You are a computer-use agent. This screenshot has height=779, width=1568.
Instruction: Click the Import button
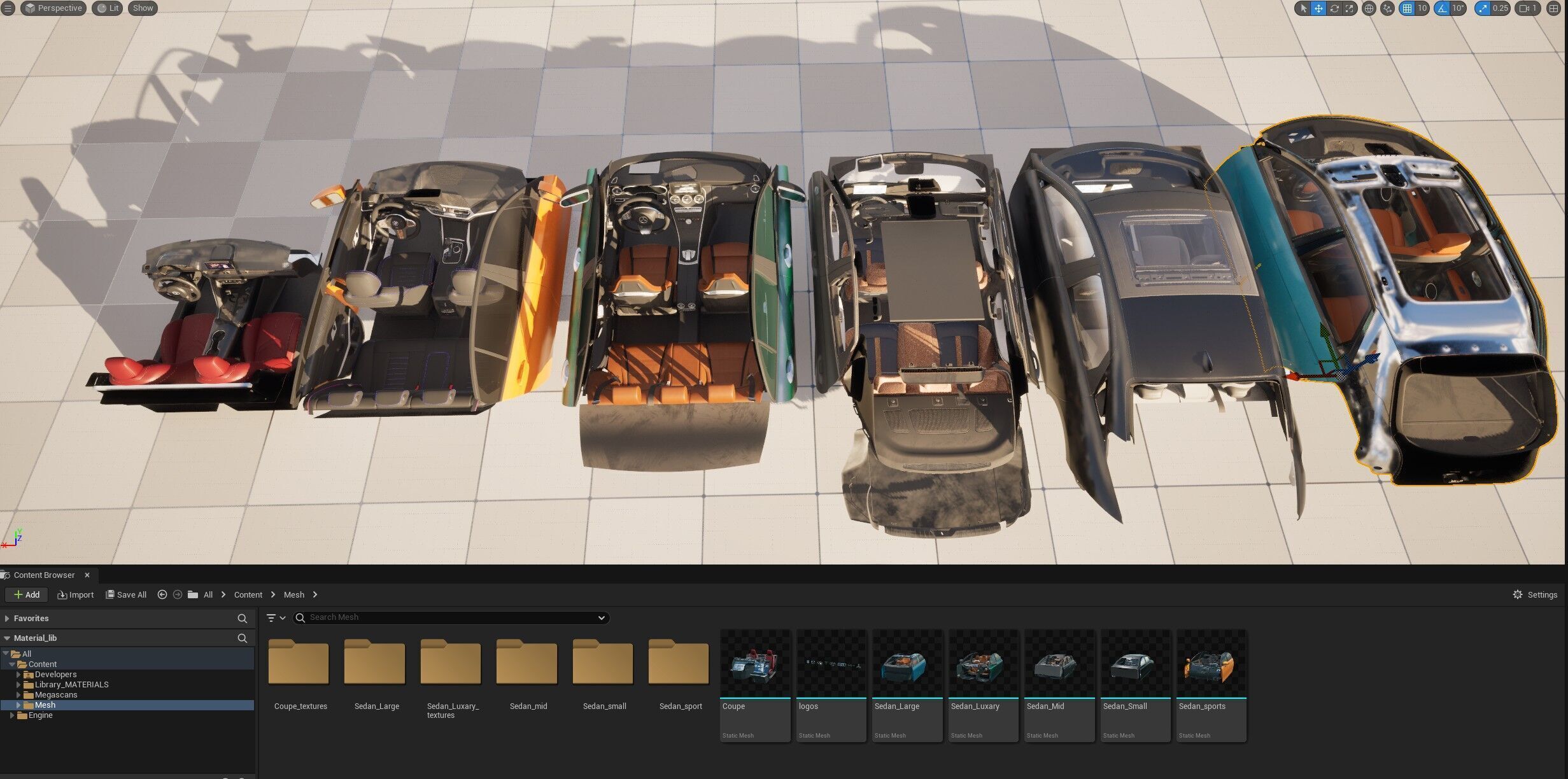tap(75, 594)
